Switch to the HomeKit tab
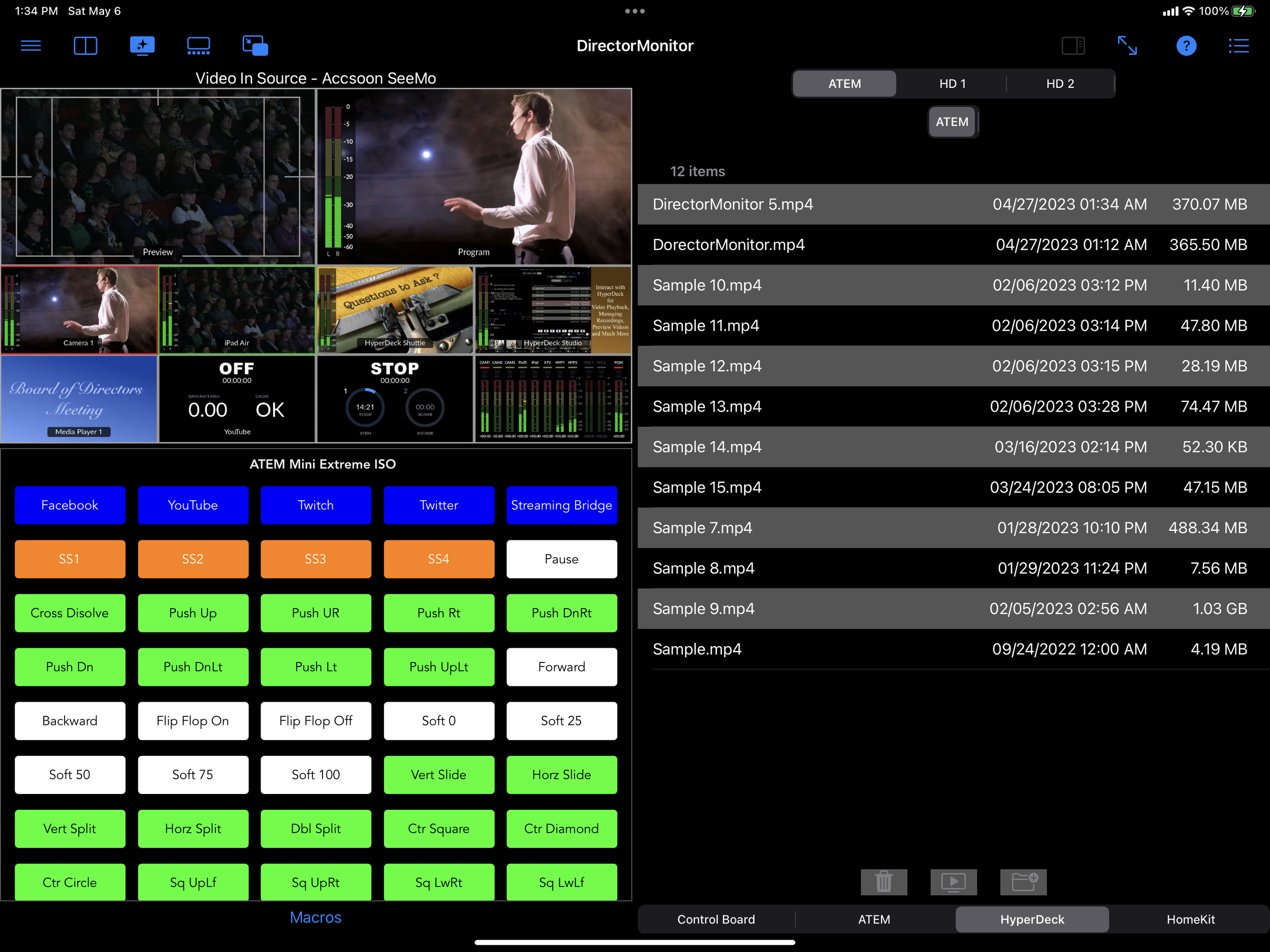1270x952 pixels. click(1190, 919)
